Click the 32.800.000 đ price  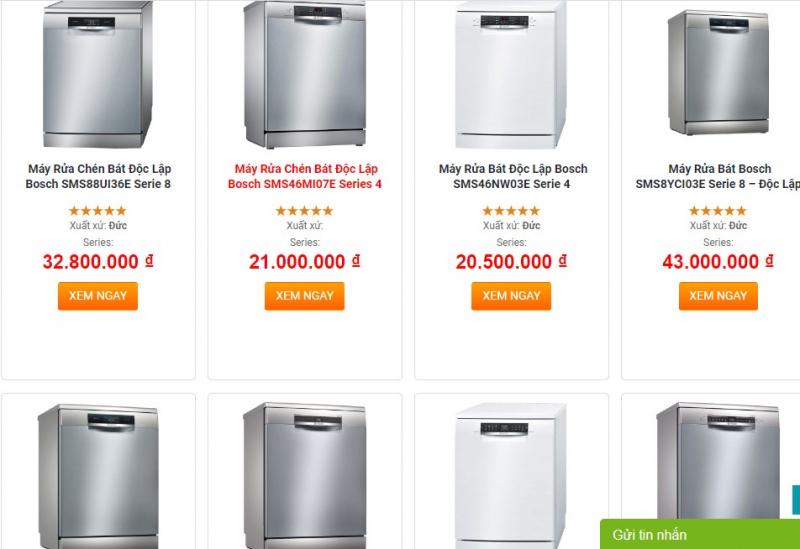(98, 262)
